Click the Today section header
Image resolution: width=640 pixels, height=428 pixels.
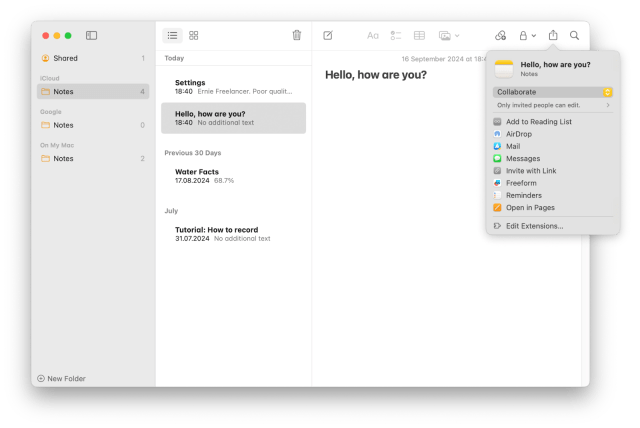tap(174, 58)
